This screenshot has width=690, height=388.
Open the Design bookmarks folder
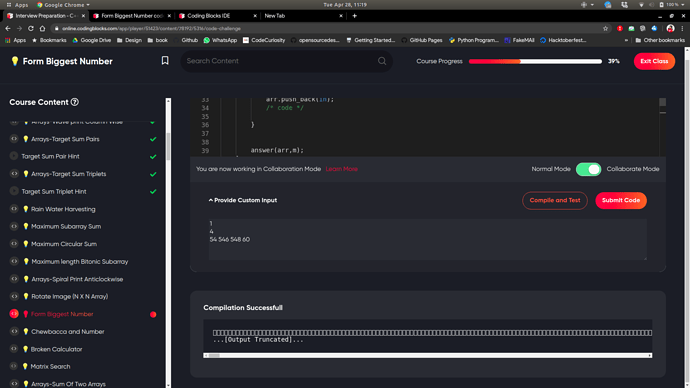click(129, 40)
